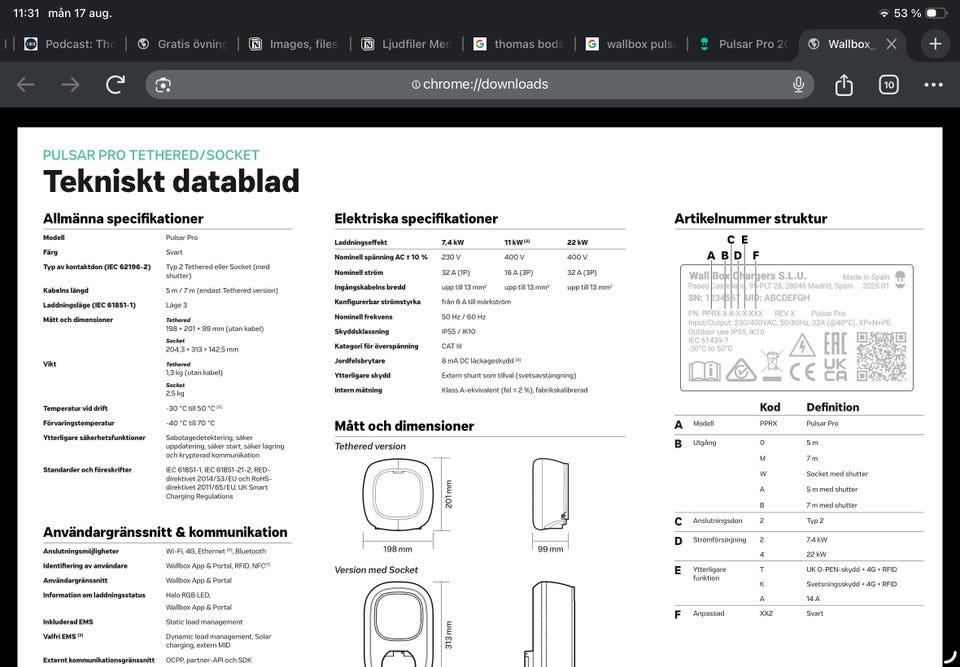960x667 pixels.
Task: Open Google Lens camera search icon
Action: click(x=163, y=85)
